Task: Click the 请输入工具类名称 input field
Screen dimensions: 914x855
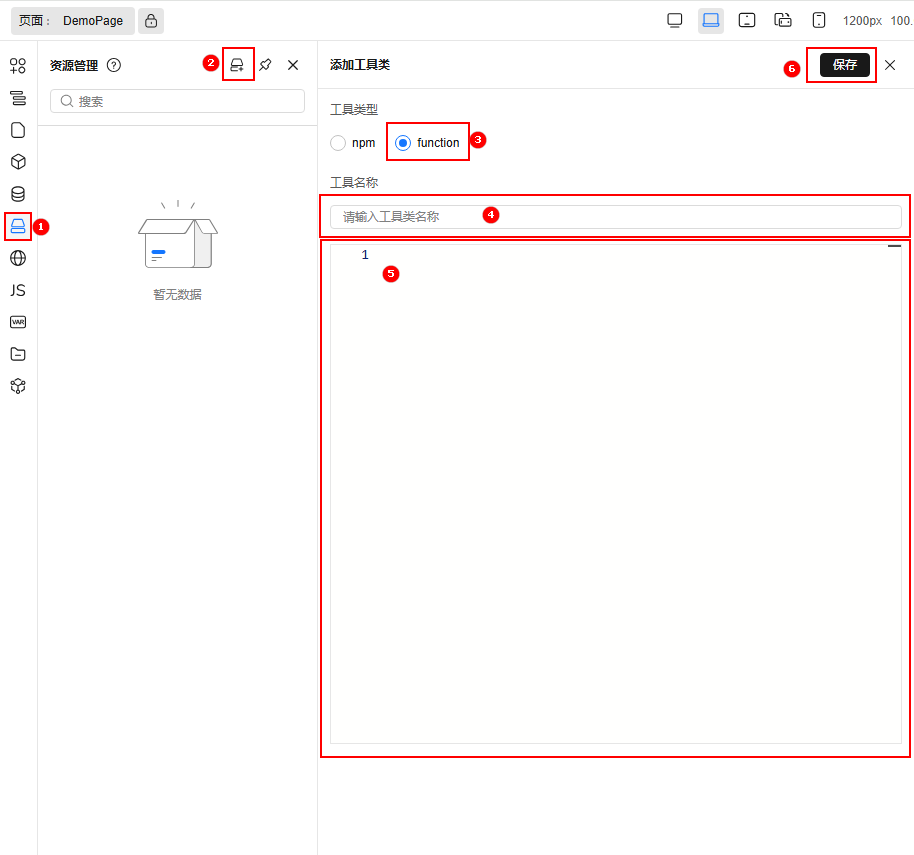Action: coord(617,215)
